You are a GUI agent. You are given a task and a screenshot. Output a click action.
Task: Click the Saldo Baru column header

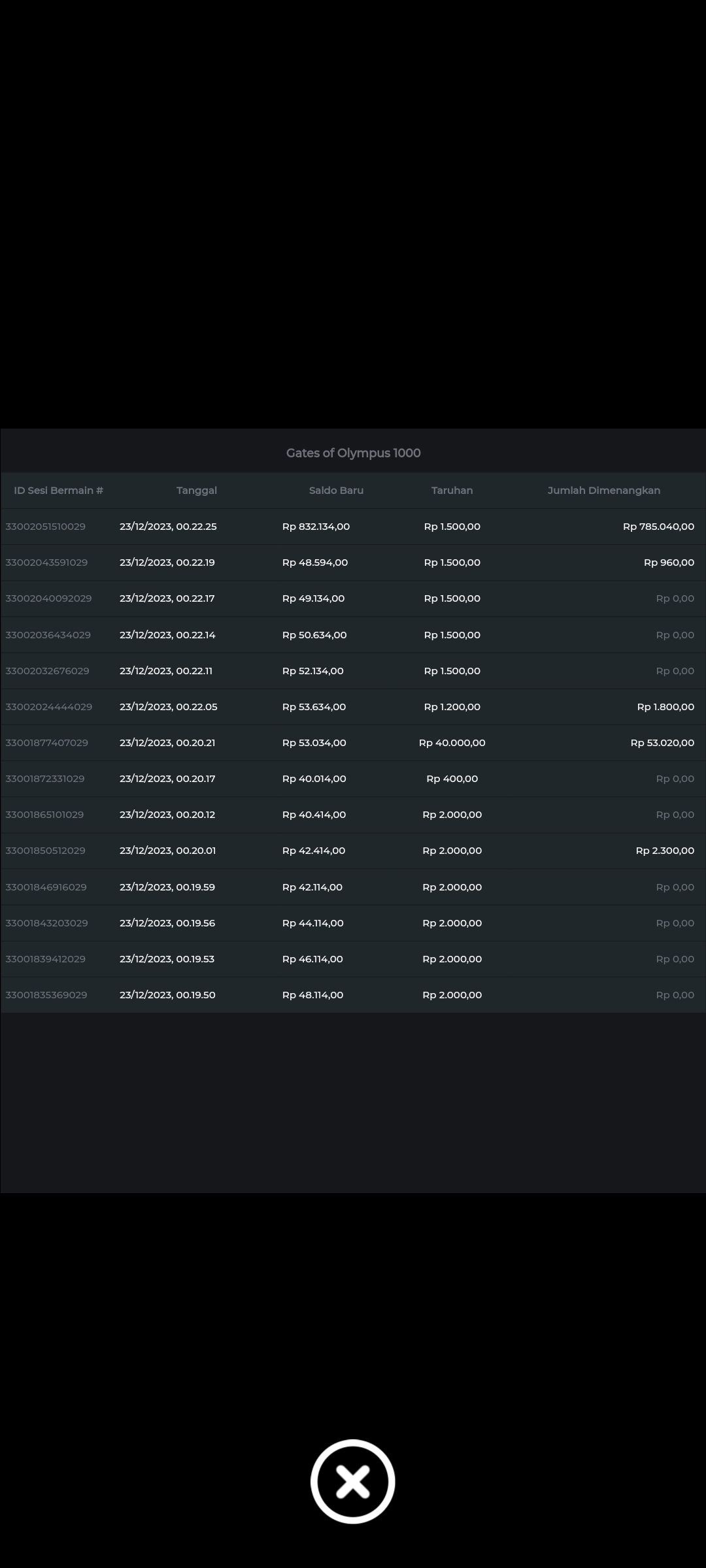[x=336, y=491]
